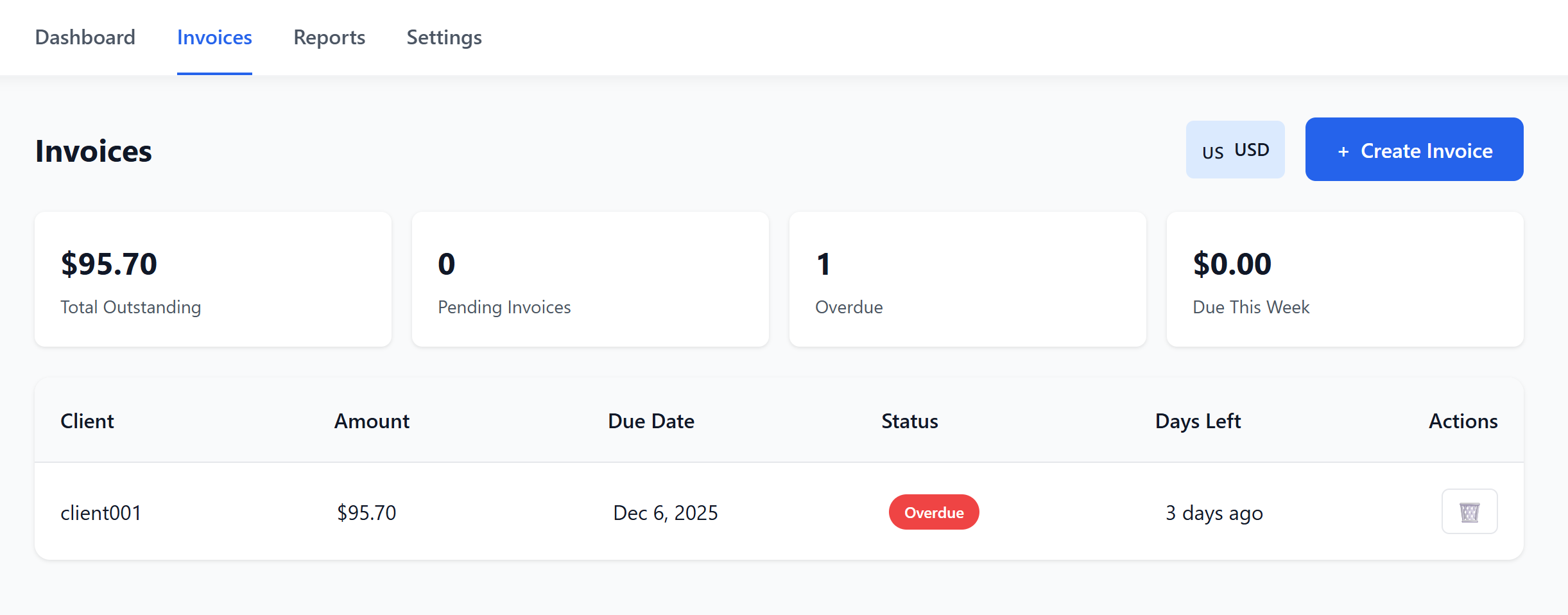Click the Days Left column header
The image size is (1568, 615).
pyautogui.click(x=1198, y=421)
